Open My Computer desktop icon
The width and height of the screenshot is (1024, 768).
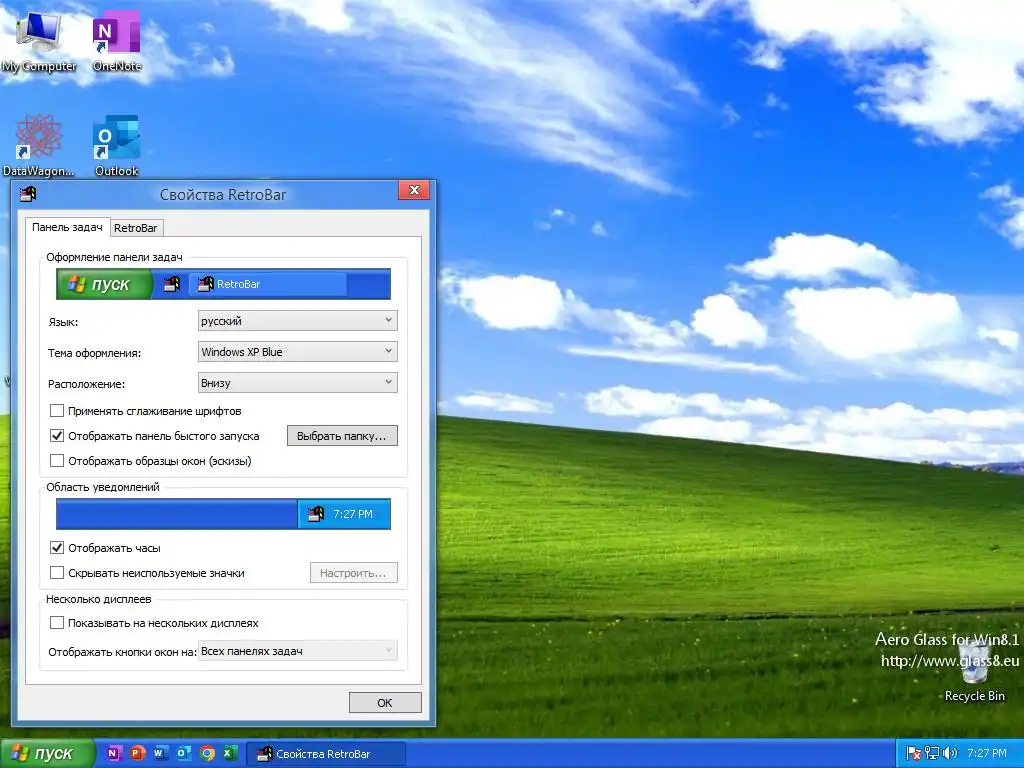[39, 42]
